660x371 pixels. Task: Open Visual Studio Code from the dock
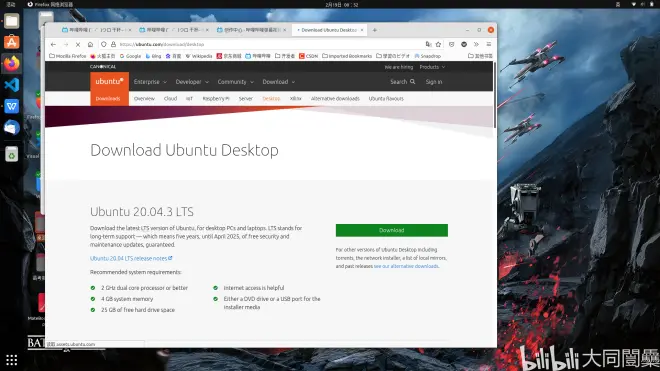tap(12, 85)
